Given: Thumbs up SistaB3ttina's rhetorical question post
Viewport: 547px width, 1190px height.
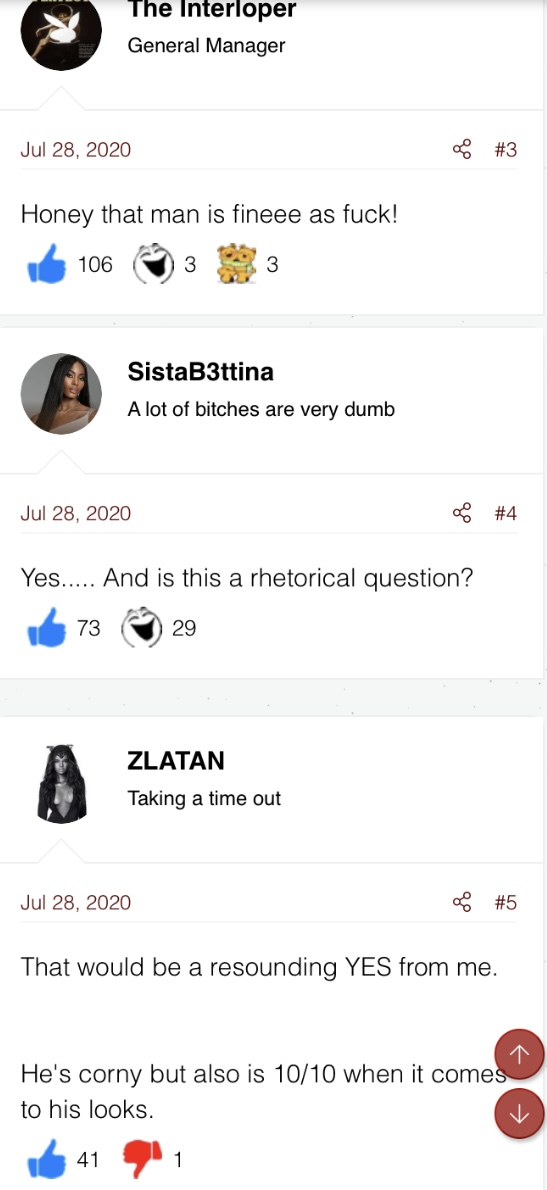Looking at the screenshot, I should click(47, 628).
